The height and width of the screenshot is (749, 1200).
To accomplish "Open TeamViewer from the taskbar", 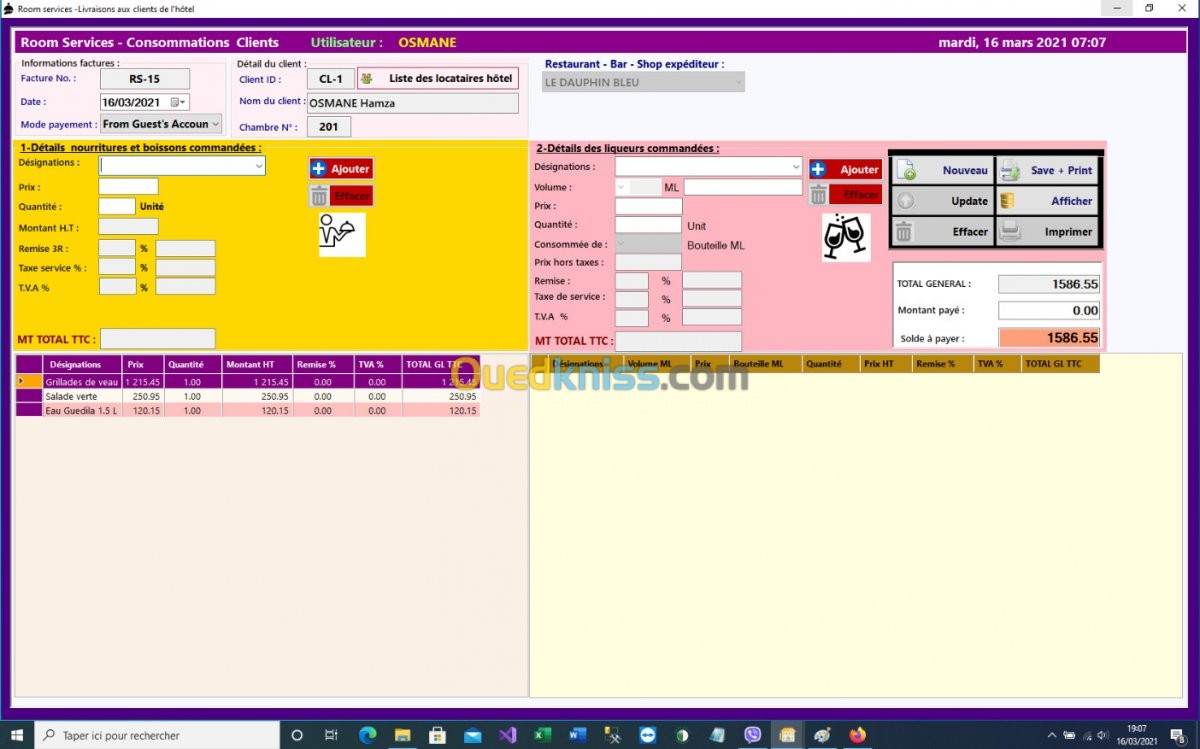I will tap(647, 735).
